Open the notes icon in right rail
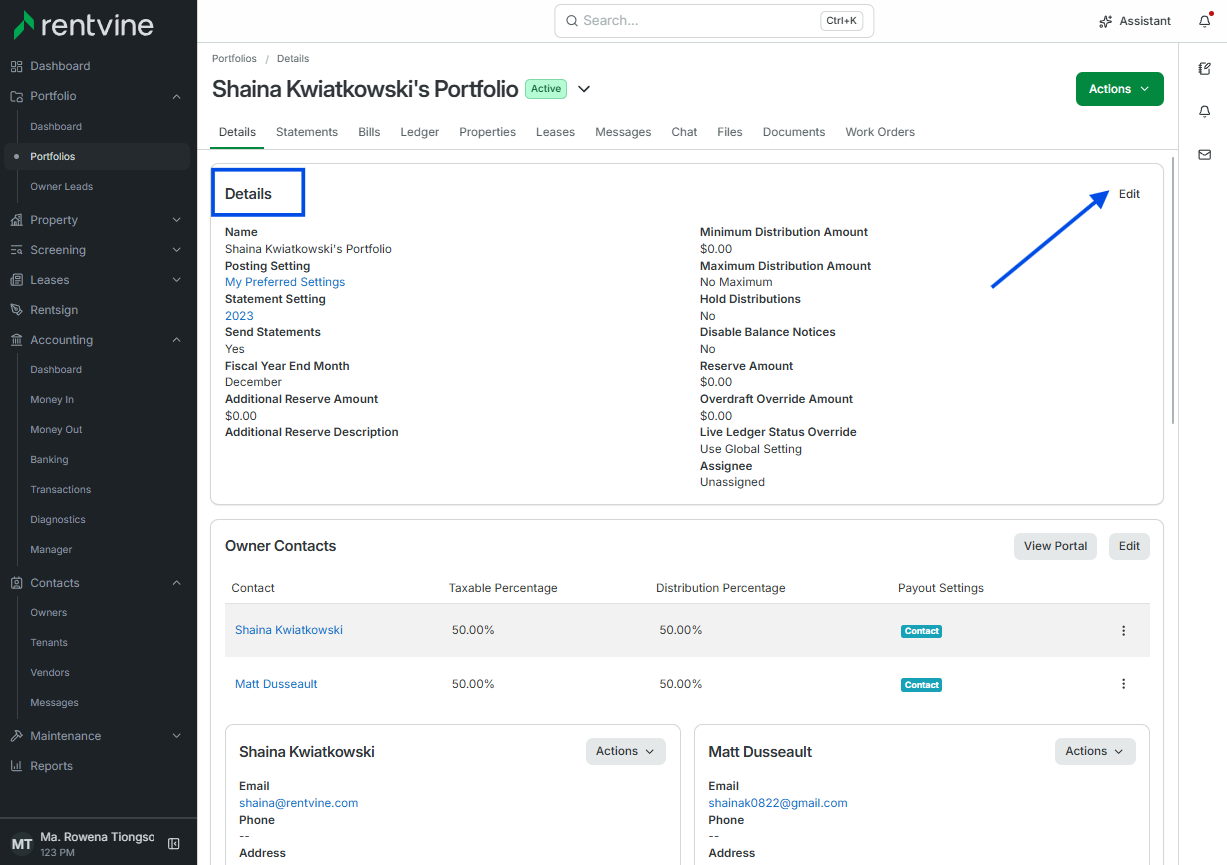 (x=1204, y=69)
